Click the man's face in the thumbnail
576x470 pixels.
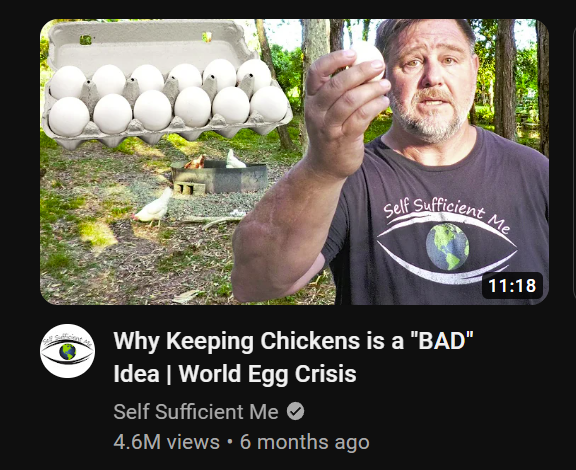[429, 79]
